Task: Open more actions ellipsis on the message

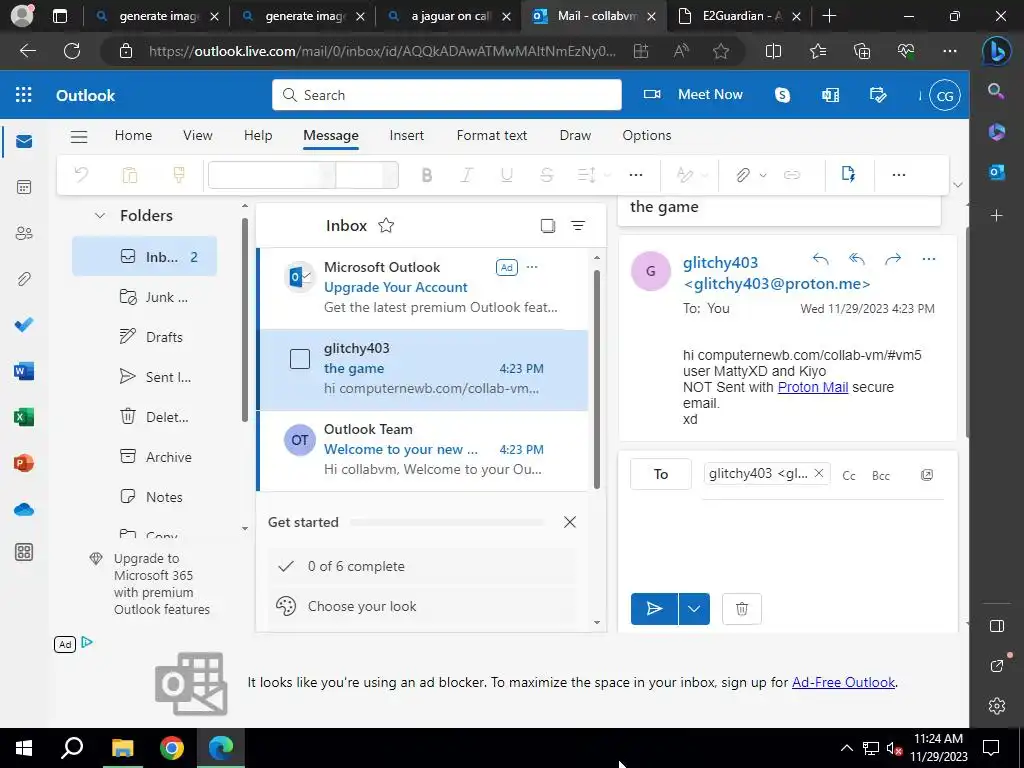Action: click(x=929, y=259)
